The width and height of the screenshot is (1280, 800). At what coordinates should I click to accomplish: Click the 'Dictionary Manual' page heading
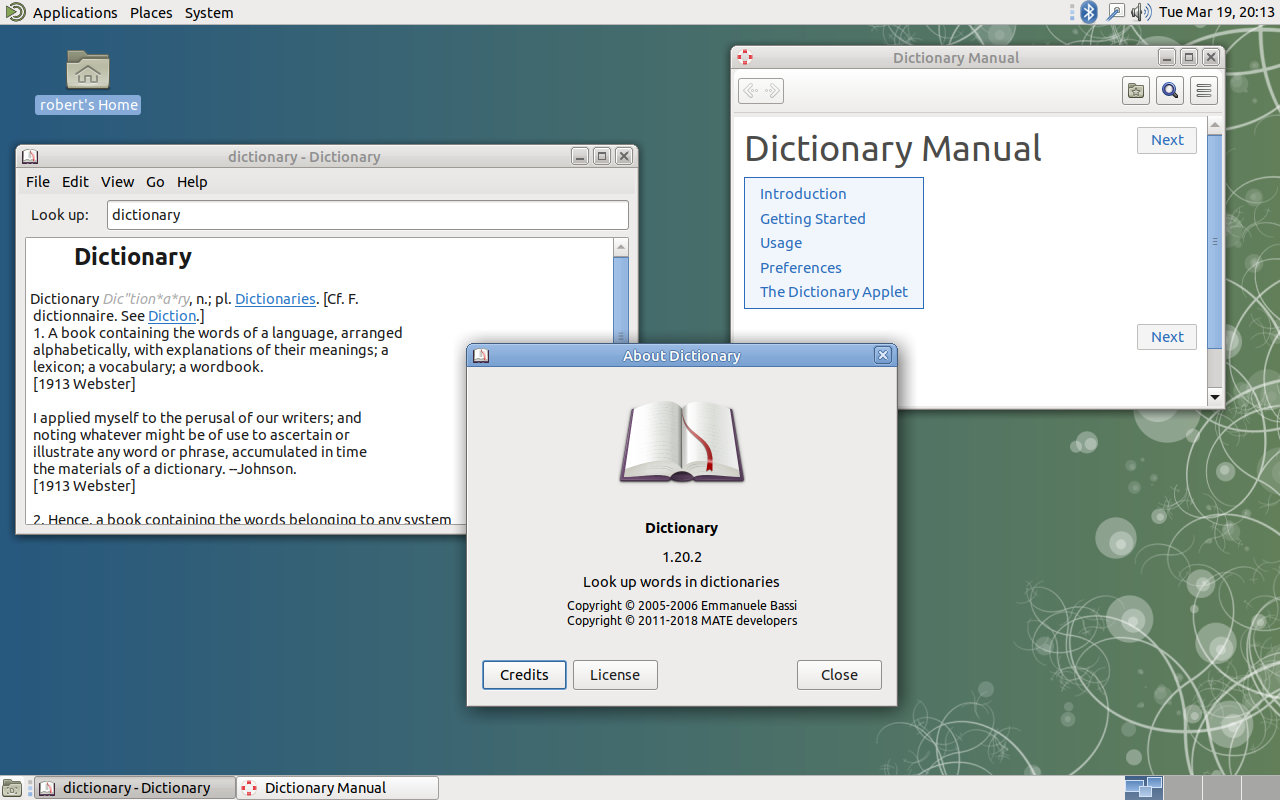pos(893,149)
